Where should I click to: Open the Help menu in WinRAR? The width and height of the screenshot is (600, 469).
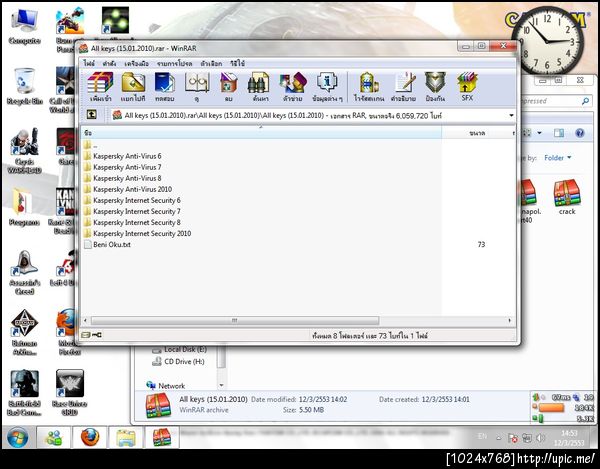(x=237, y=63)
